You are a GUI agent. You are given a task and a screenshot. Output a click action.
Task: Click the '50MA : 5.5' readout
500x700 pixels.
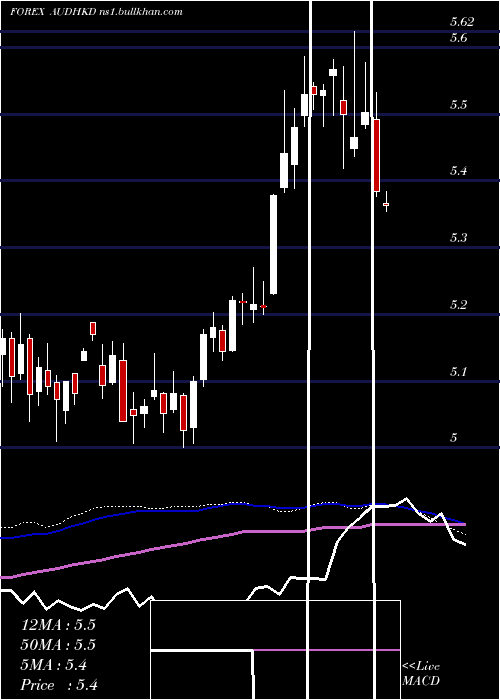coord(58,645)
